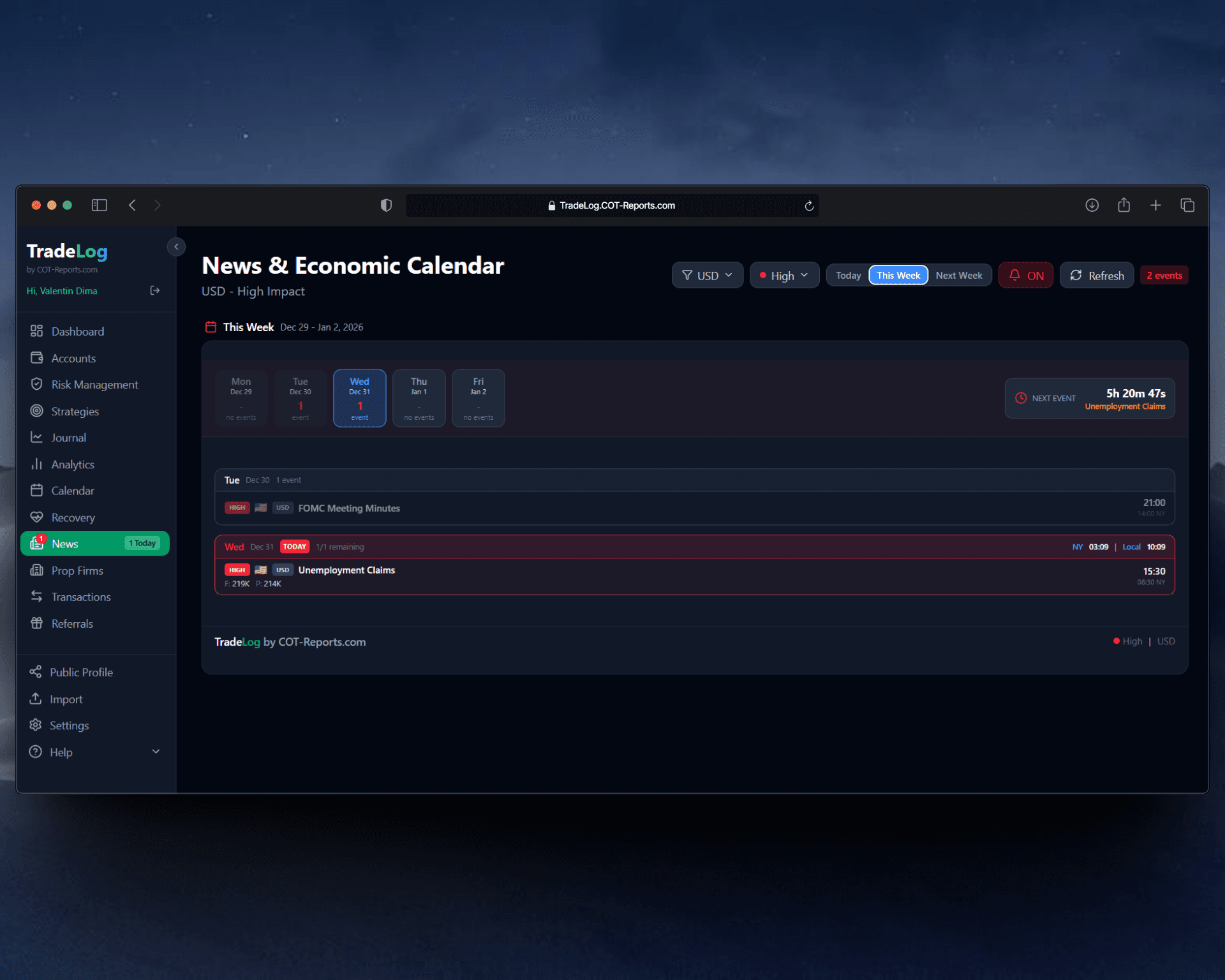Open Risk Management shield icon

[x=37, y=384]
